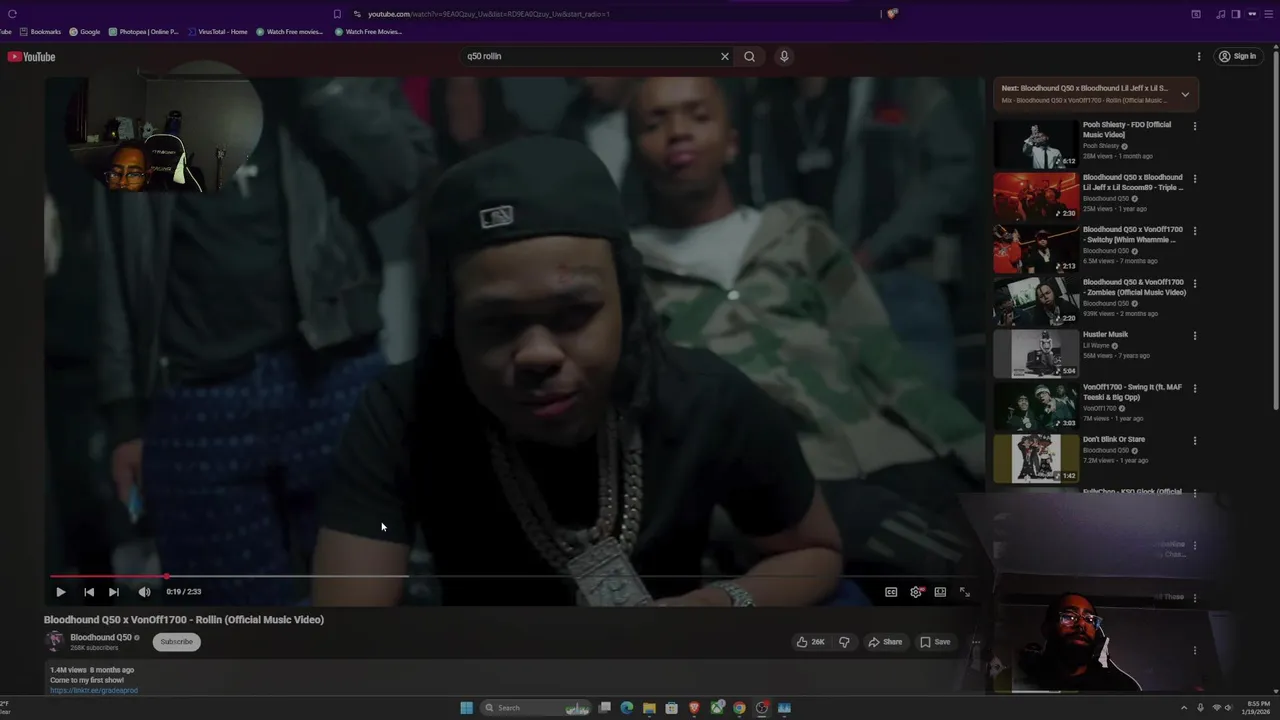This screenshot has width=1280, height=720.
Task: Share this video
Action: pos(885,642)
